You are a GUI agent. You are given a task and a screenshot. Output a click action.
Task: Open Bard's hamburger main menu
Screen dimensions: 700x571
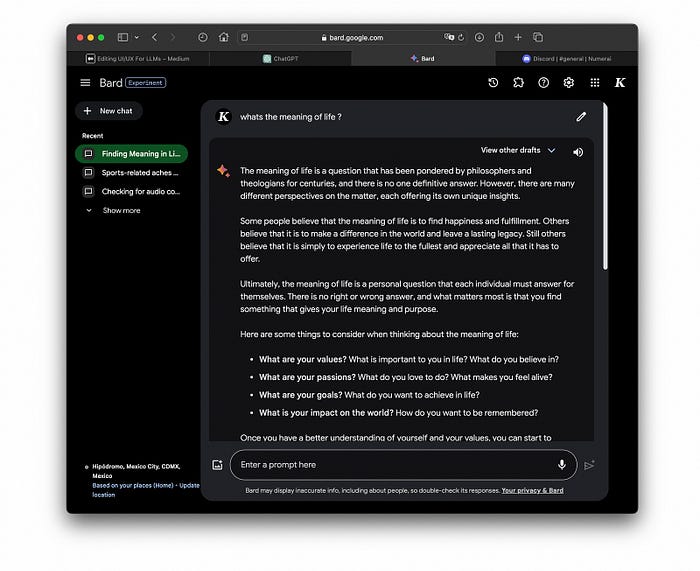pyautogui.click(x=85, y=83)
